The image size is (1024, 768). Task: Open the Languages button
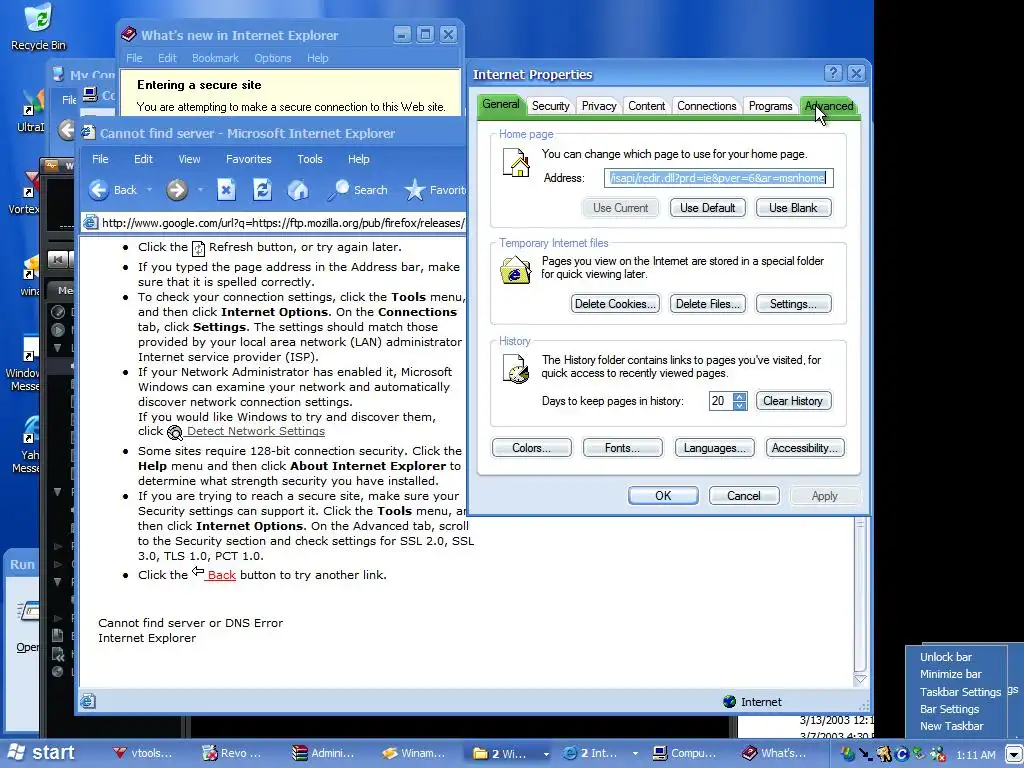coord(714,448)
